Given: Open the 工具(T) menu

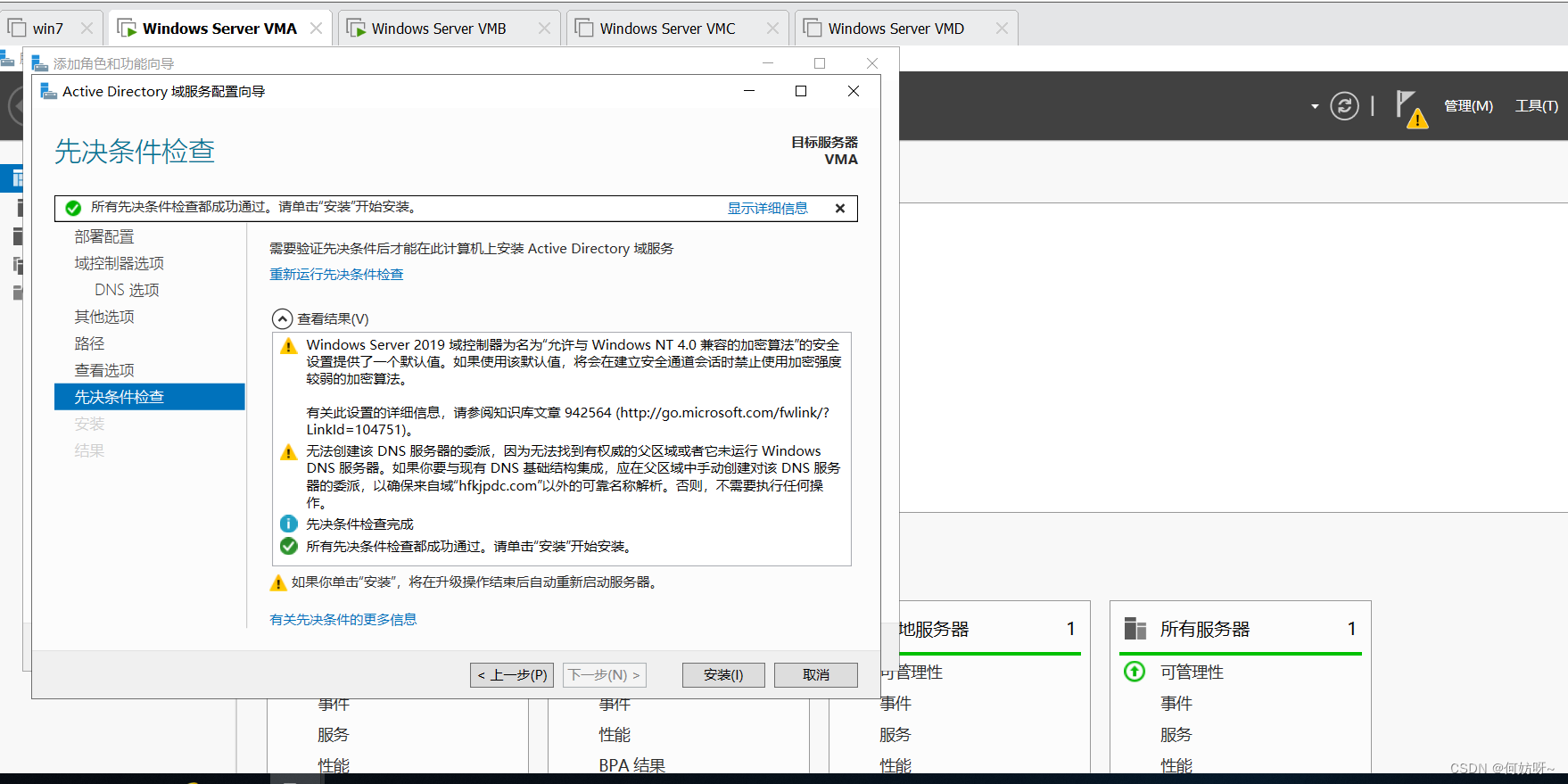Looking at the screenshot, I should pyautogui.click(x=1536, y=106).
